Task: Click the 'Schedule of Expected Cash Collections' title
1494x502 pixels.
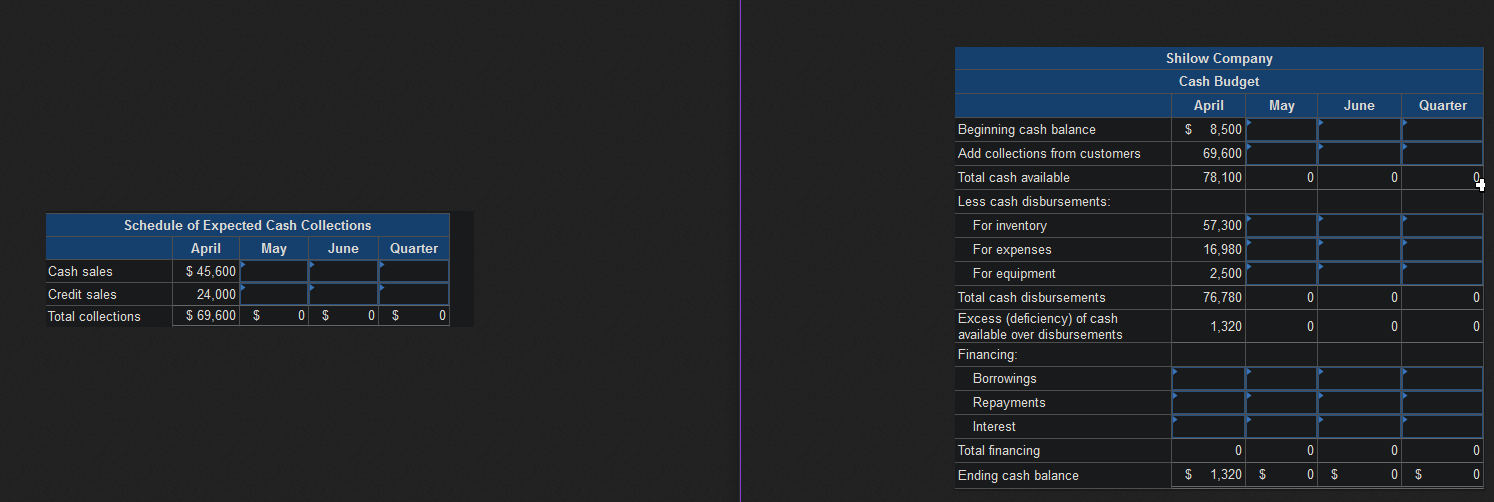Action: coord(247,225)
